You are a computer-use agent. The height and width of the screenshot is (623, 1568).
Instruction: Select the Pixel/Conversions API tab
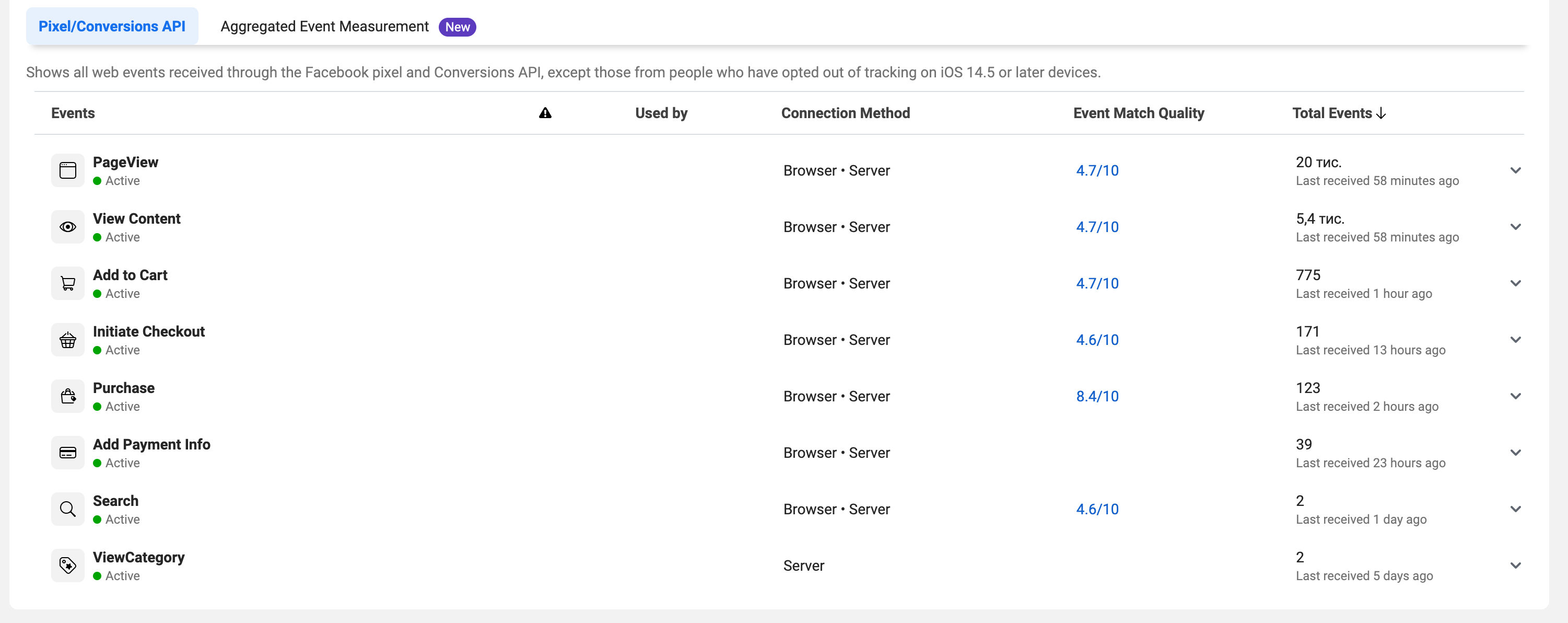click(112, 26)
